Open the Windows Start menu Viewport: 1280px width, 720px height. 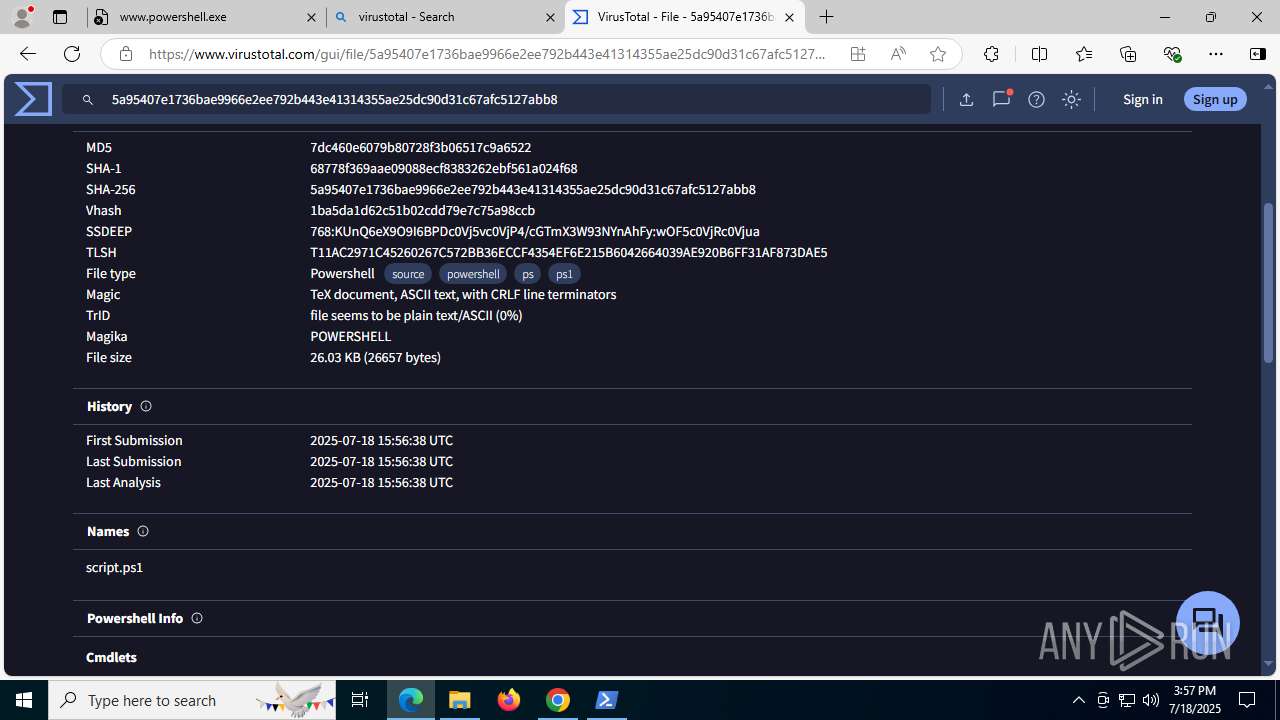click(x=24, y=700)
